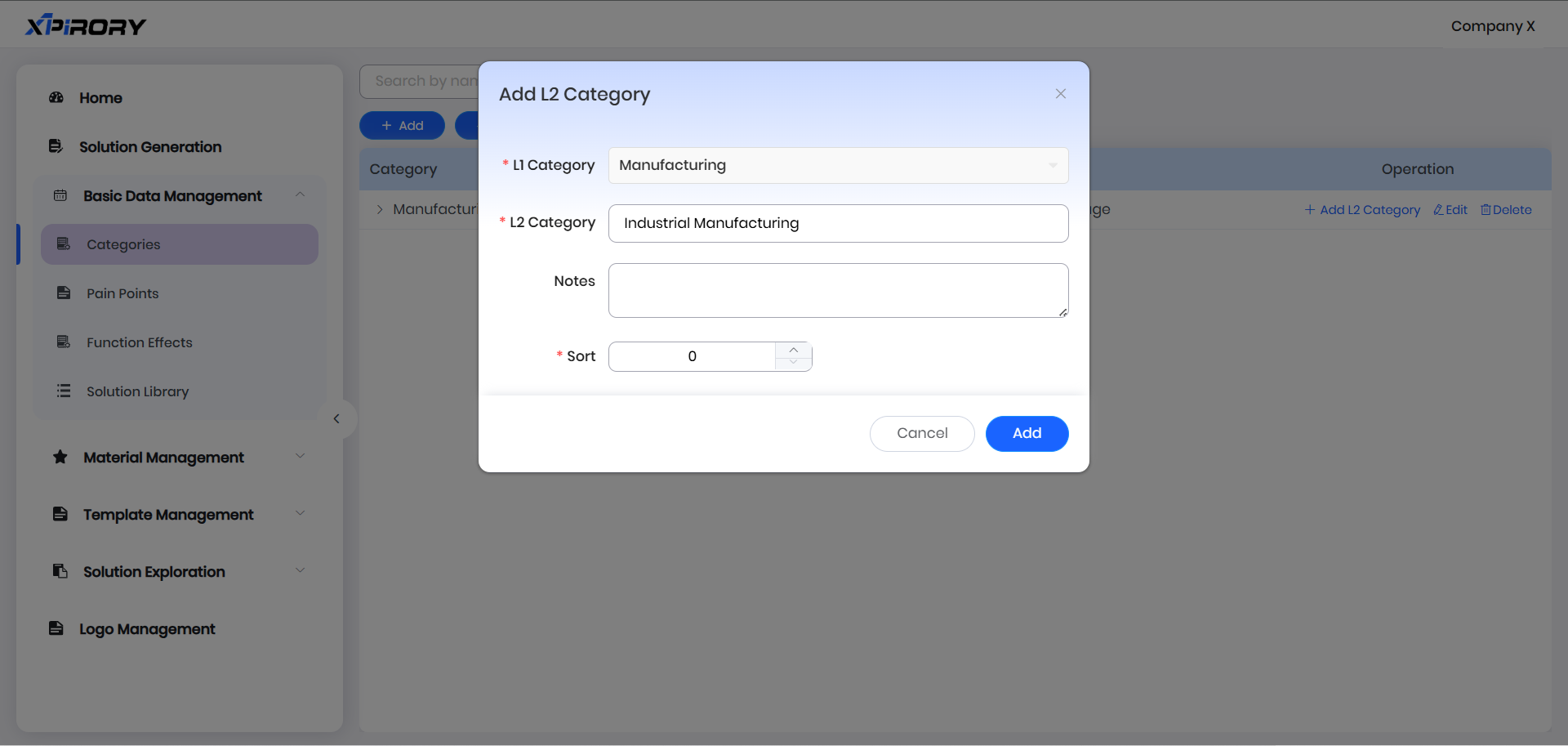Click the Solution Library list icon

(x=64, y=391)
